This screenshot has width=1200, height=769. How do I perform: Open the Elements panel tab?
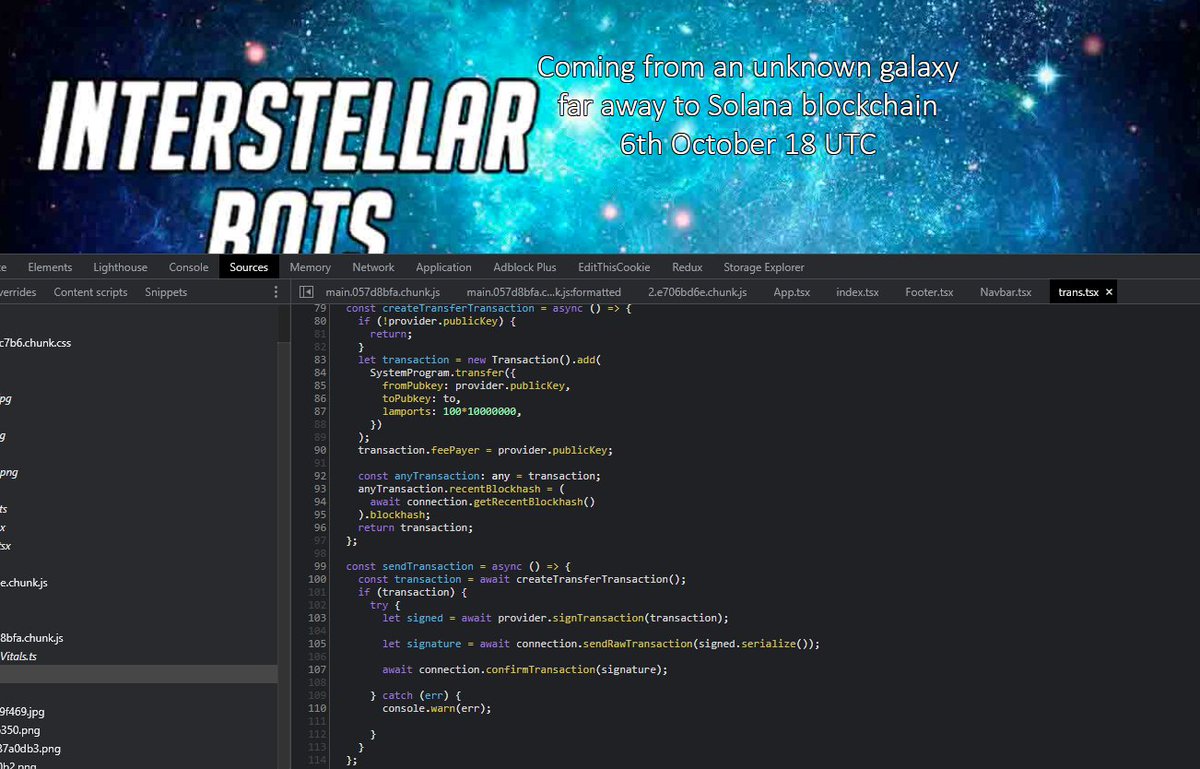50,267
